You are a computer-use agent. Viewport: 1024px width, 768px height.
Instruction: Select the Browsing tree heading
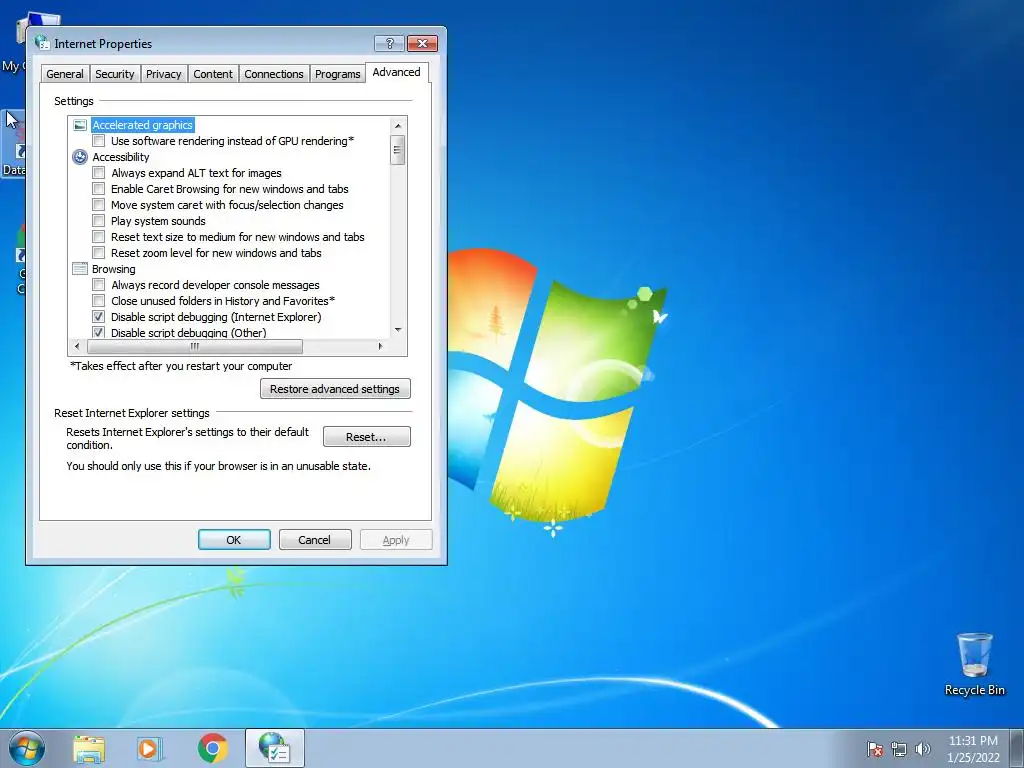(x=114, y=269)
